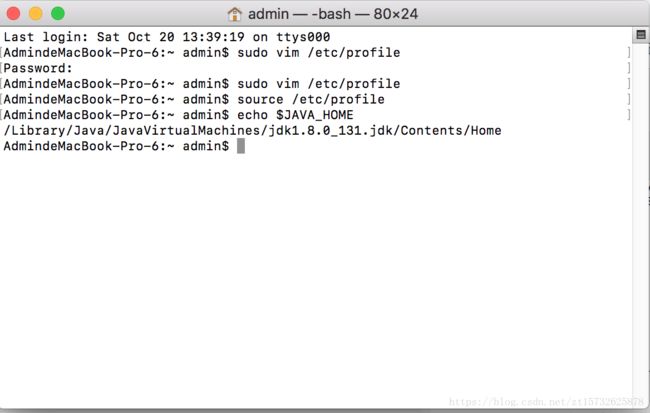Zoom the window with the green button
The height and width of the screenshot is (413, 650).
tap(58, 14)
